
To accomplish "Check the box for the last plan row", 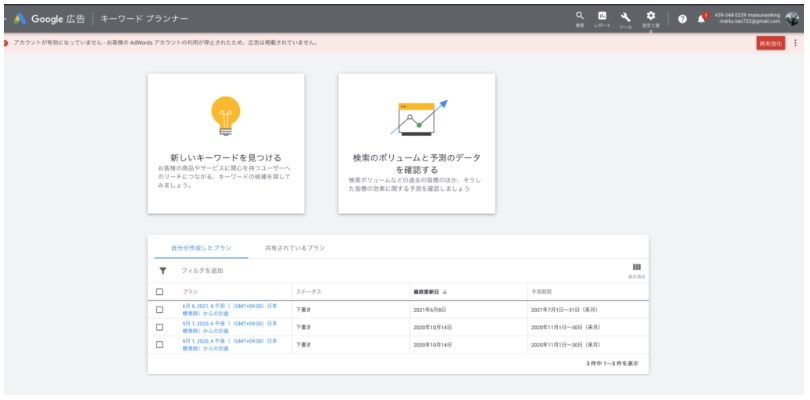I will [x=160, y=344].
